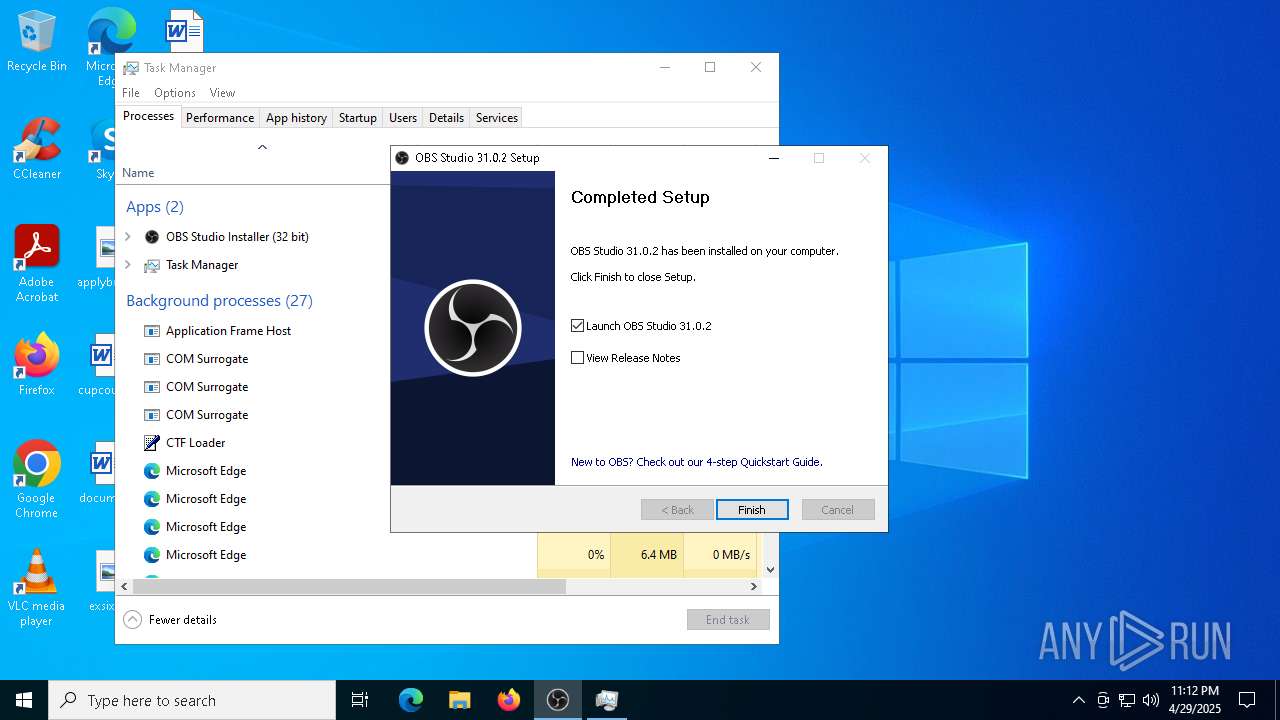Open the 4-step Quickstart Guide link
Screen dimensions: 1280x720
point(696,462)
